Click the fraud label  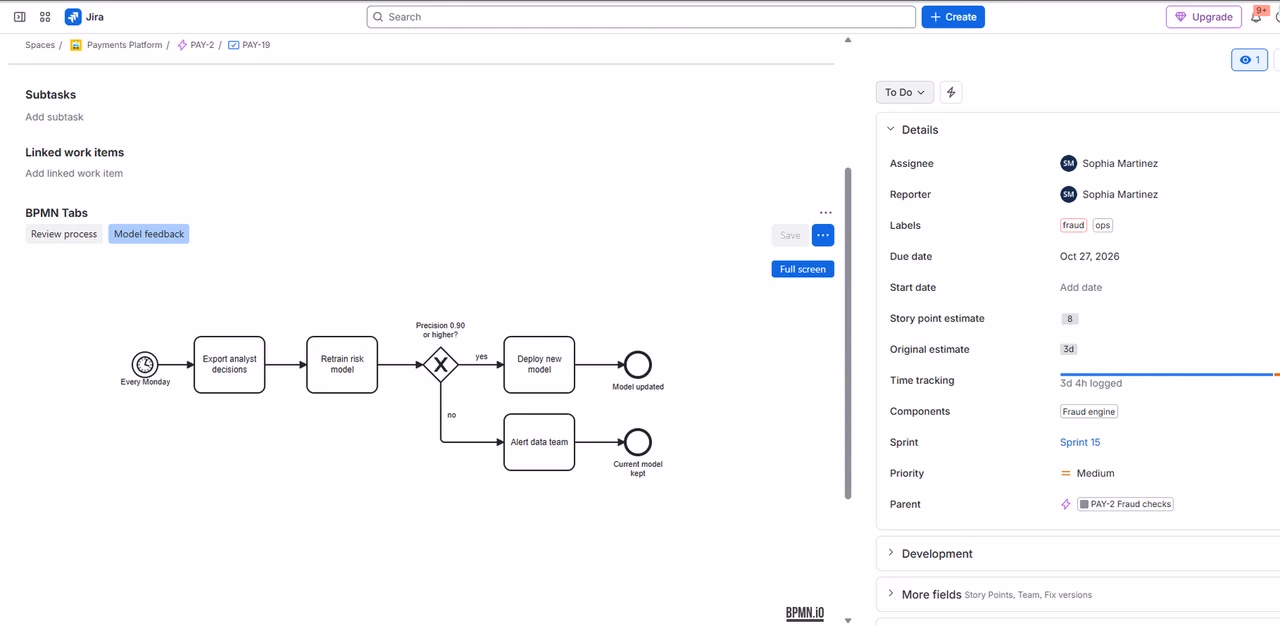point(1073,225)
